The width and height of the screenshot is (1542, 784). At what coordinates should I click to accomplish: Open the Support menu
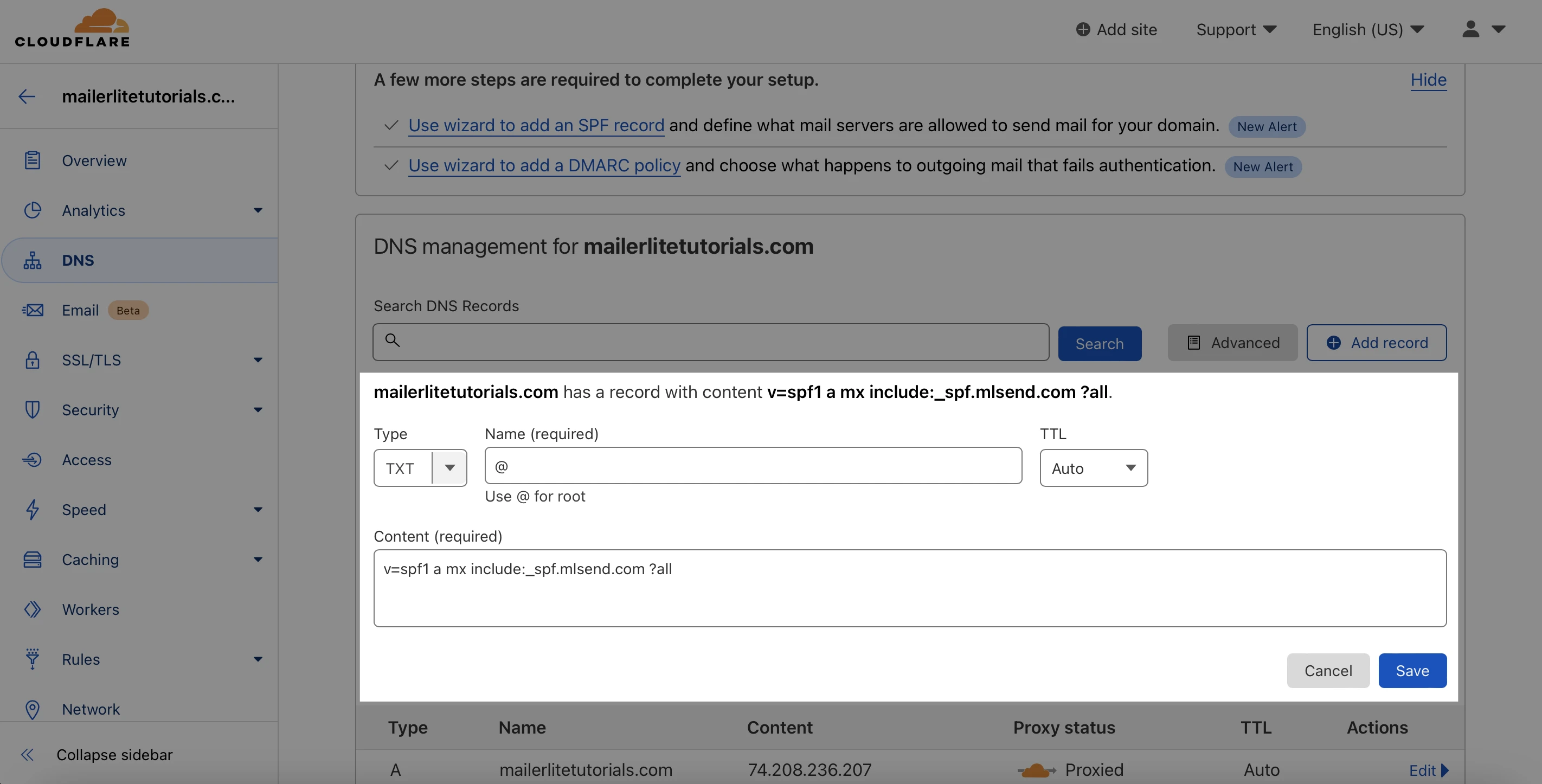coord(1236,29)
